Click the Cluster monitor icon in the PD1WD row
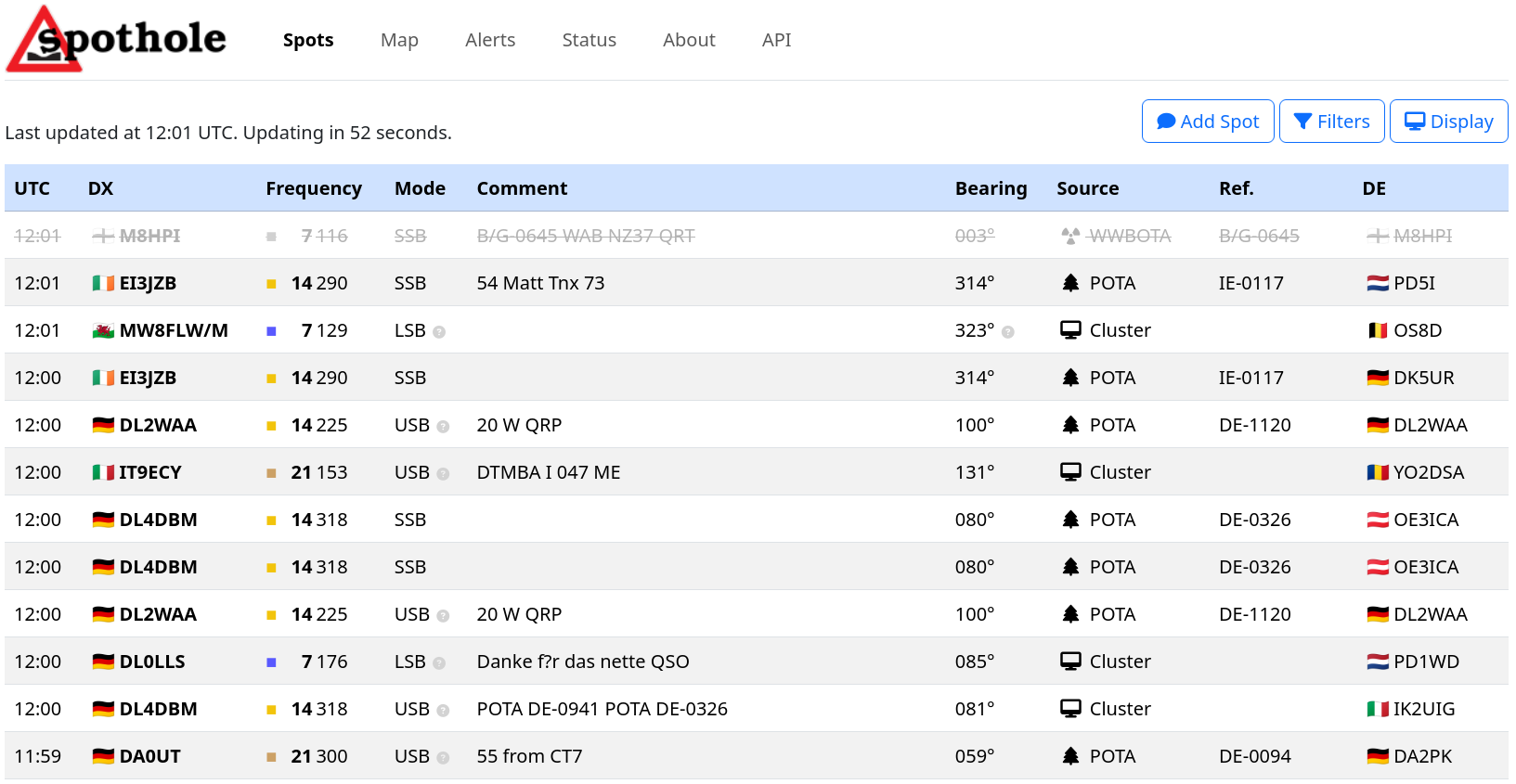The width and height of the screenshot is (1516, 784). point(1070,662)
